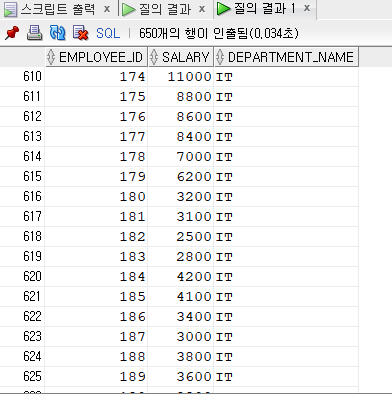Click green play icon on 질의 결과 tab
Viewport: 392px width, 394px height.
pyautogui.click(x=128, y=9)
